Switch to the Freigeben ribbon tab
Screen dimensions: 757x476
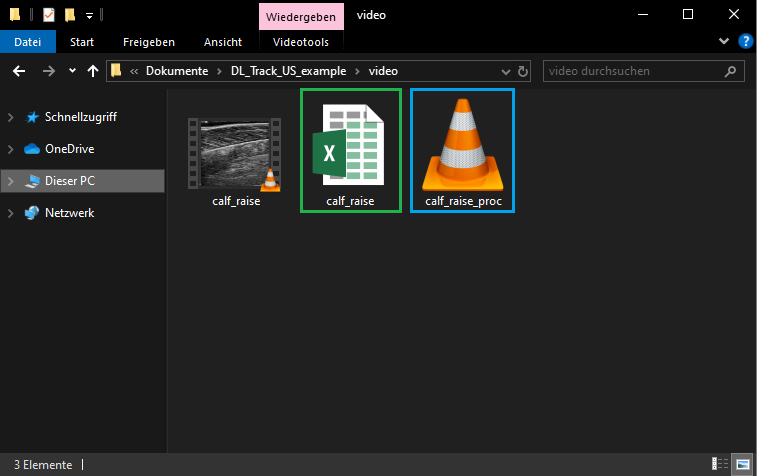(149, 42)
